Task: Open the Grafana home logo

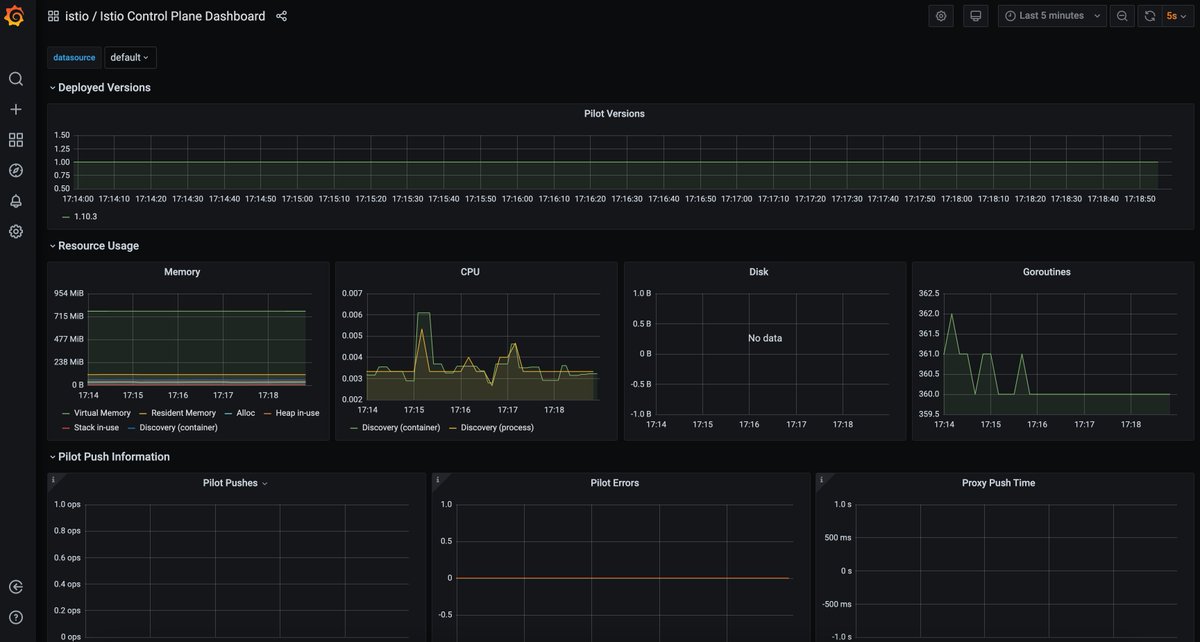Action: 15,17
